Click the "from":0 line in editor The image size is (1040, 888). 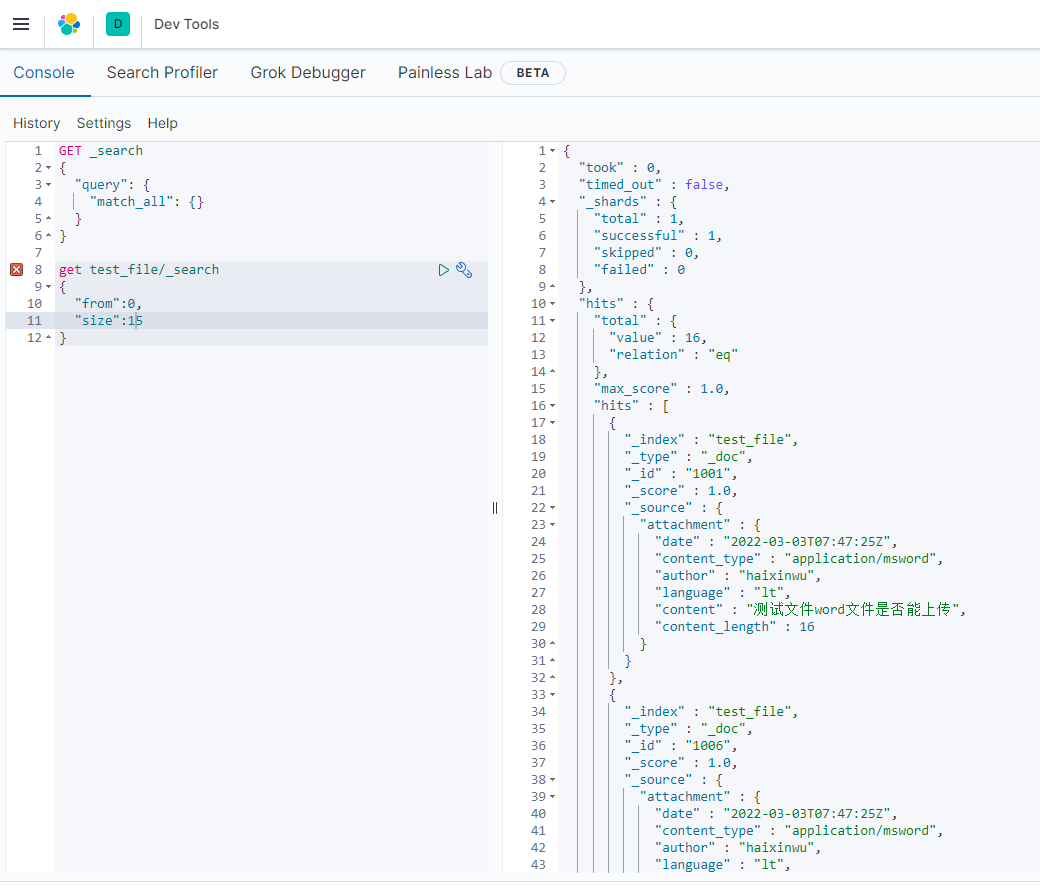coord(108,304)
